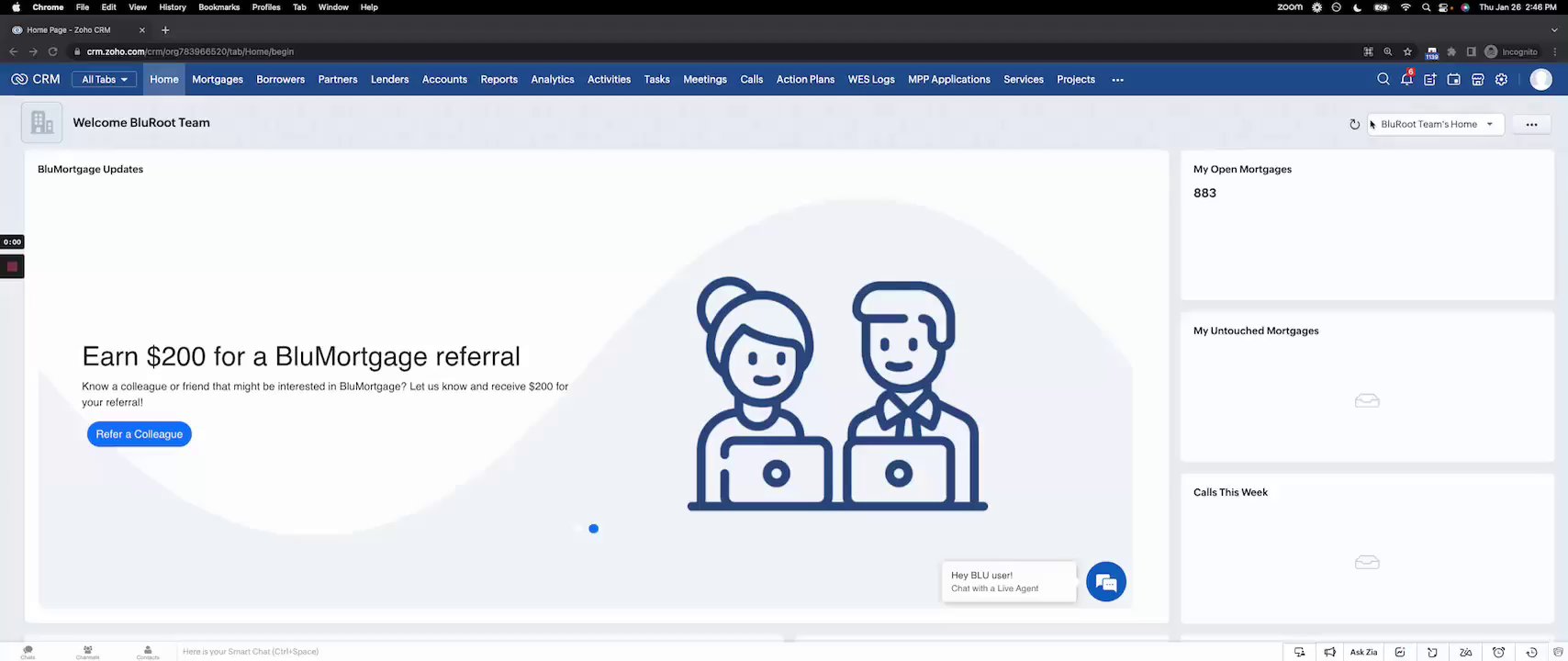The height and width of the screenshot is (661, 1568).
Task: Open the History menu in macOS menu bar
Action: click(173, 7)
